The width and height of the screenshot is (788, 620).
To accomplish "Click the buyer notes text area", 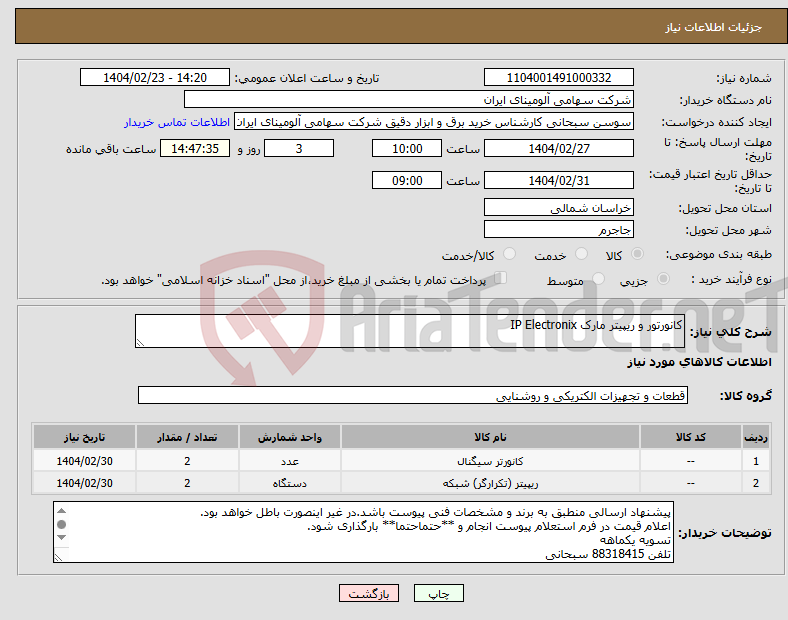I will [x=363, y=532].
